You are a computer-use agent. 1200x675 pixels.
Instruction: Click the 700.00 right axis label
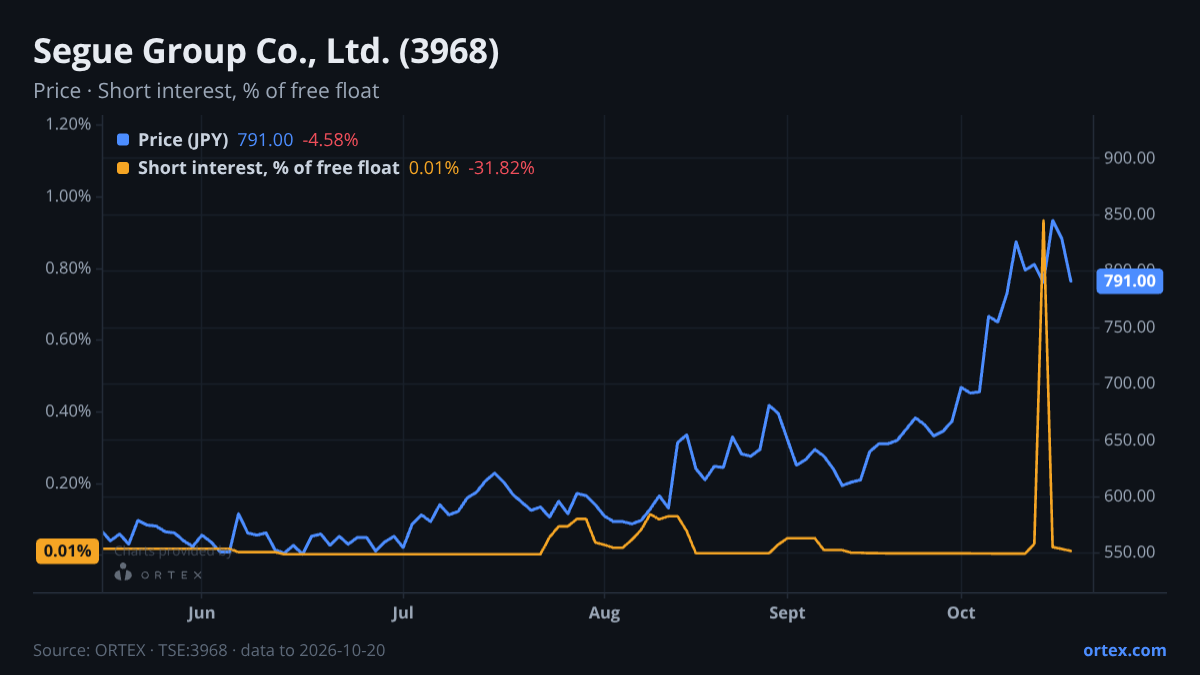point(1130,383)
